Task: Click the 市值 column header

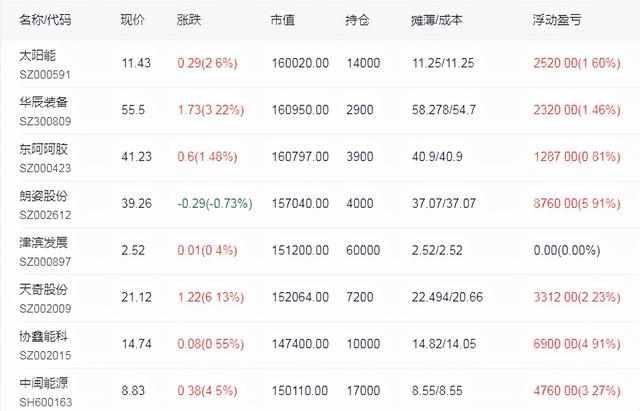Action: pos(282,20)
